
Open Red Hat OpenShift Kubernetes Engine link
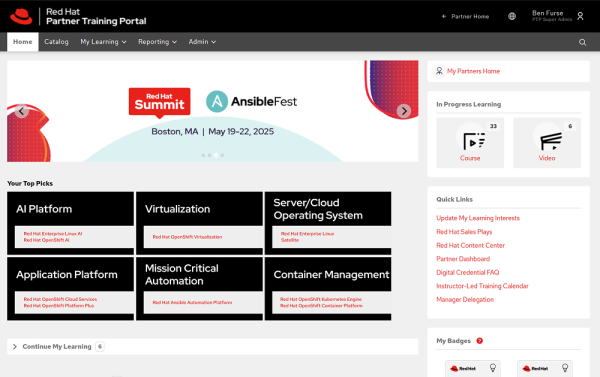tap(321, 299)
